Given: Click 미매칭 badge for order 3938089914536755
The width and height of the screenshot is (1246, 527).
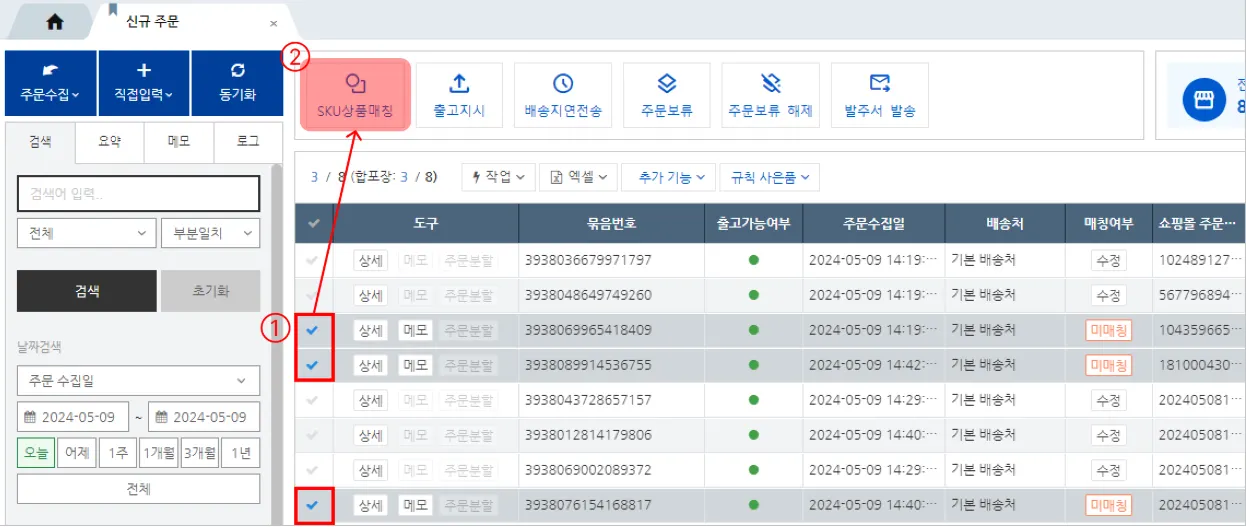Looking at the screenshot, I should pos(1109,365).
